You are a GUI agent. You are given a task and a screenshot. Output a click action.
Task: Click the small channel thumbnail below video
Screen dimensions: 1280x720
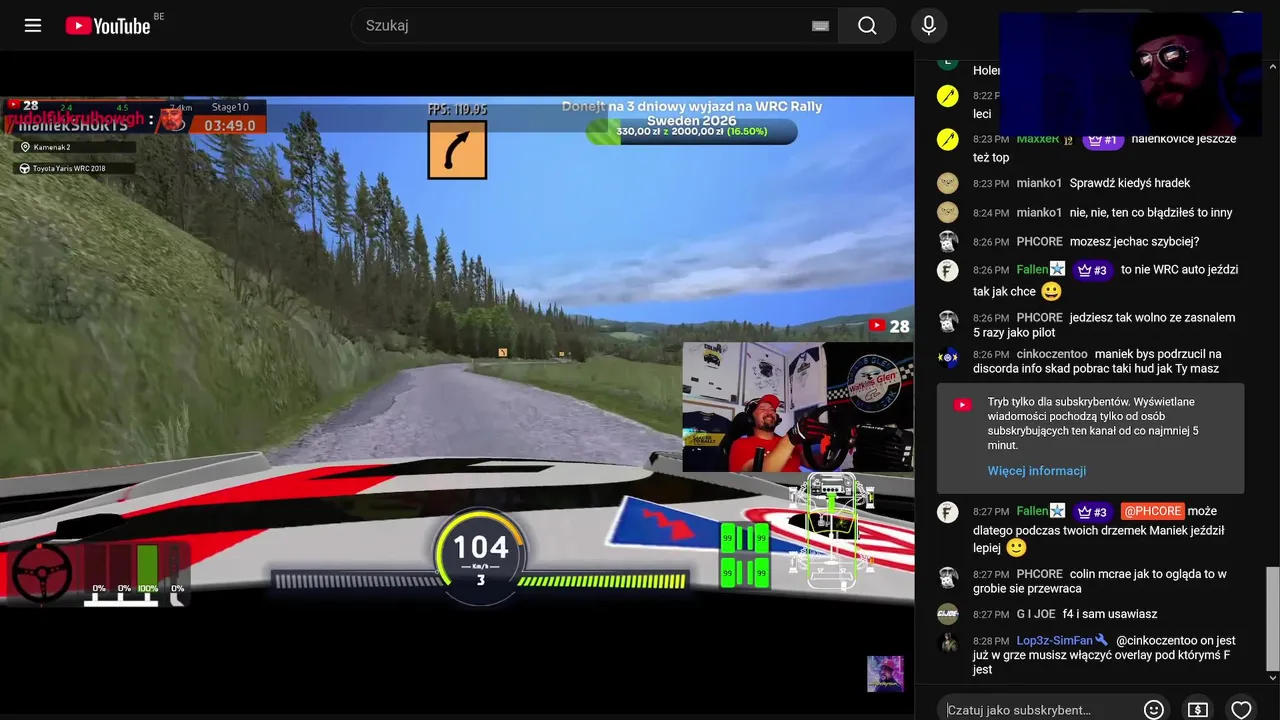pos(885,674)
